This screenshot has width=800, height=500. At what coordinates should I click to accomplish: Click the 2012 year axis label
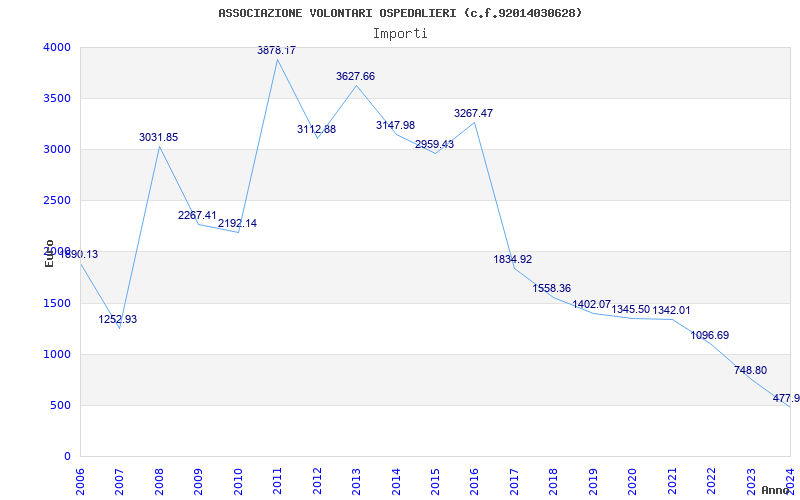pyautogui.click(x=317, y=480)
